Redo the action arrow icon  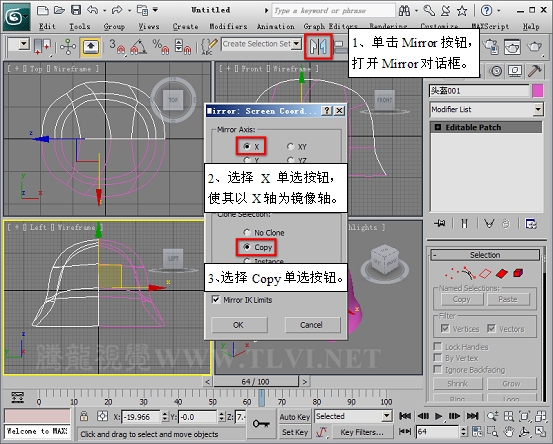(117, 10)
